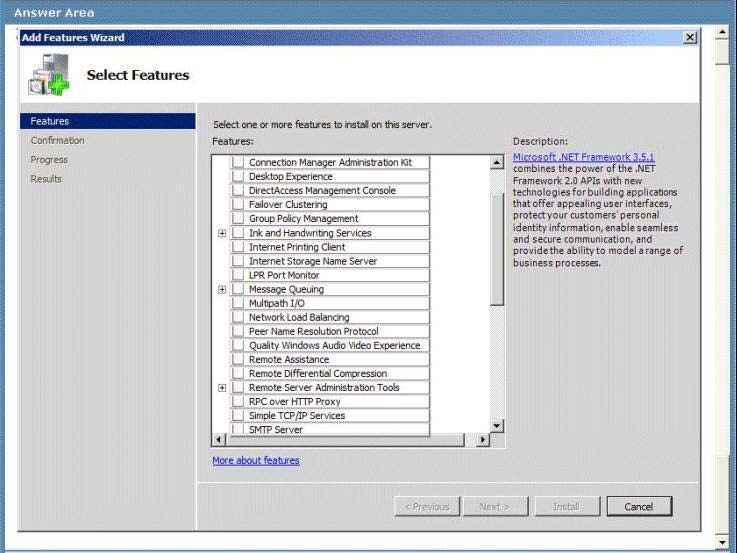Screen dimensions: 737x553
Task: Click the features list scroll right arrow
Action: click(483, 440)
